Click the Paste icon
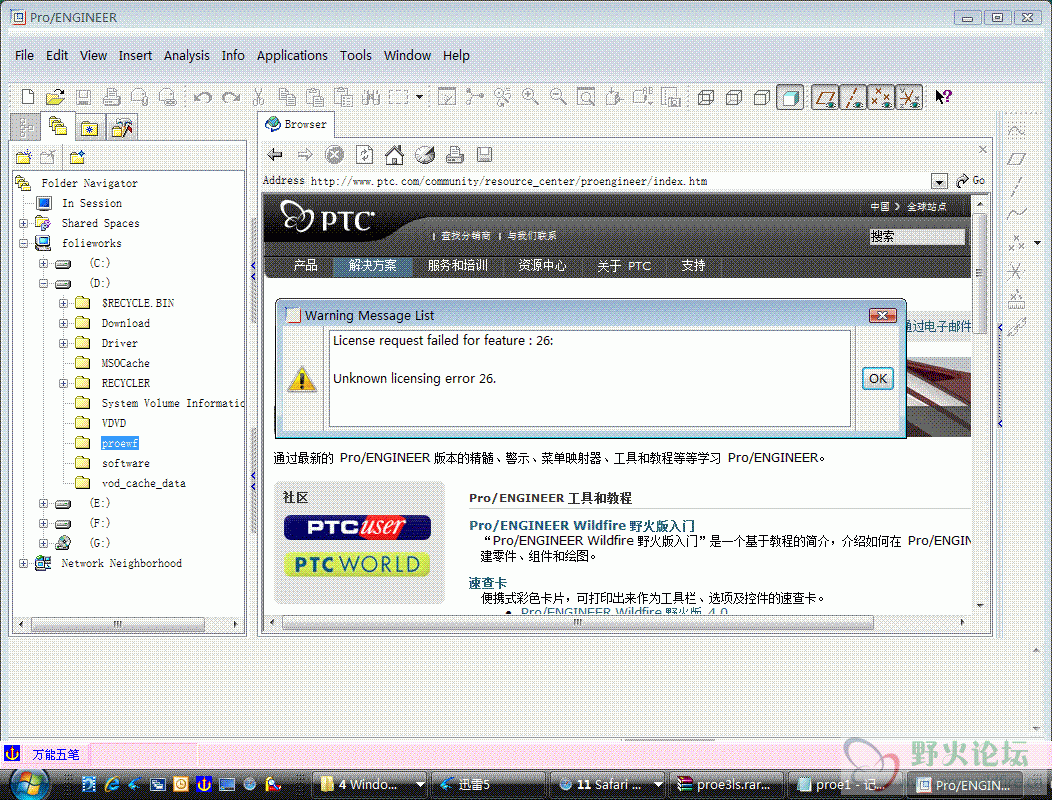 point(315,97)
